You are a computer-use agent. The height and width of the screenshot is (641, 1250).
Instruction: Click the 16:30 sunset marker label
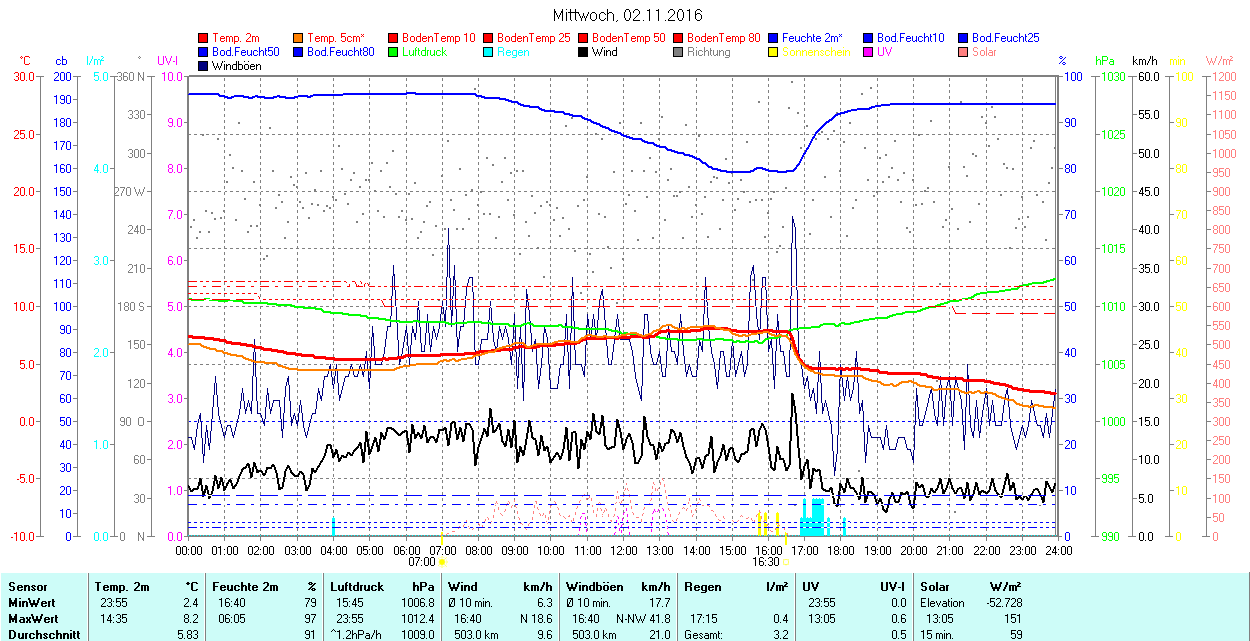point(765,562)
